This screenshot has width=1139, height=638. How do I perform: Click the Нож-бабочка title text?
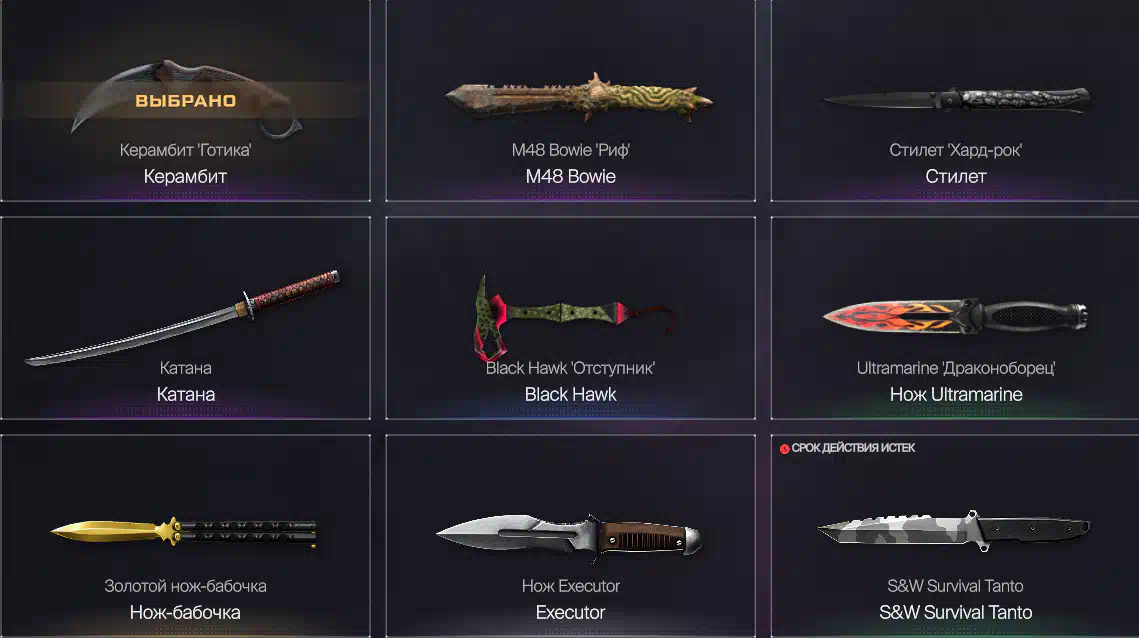(x=185, y=613)
